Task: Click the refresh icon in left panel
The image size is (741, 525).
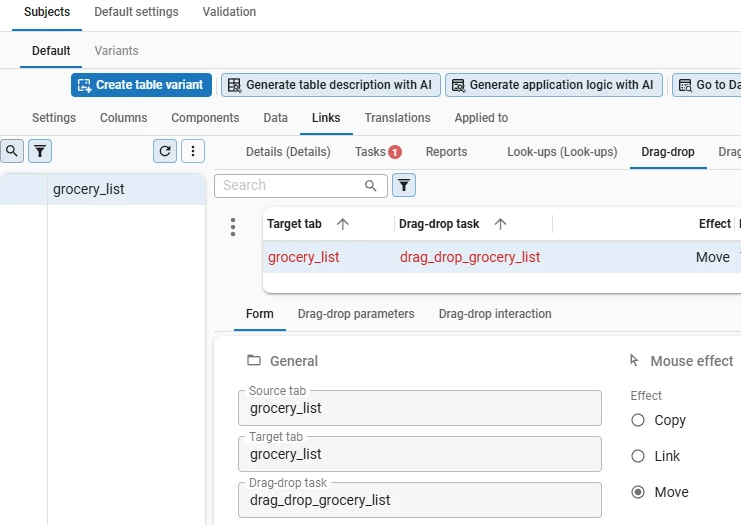Action: click(165, 151)
